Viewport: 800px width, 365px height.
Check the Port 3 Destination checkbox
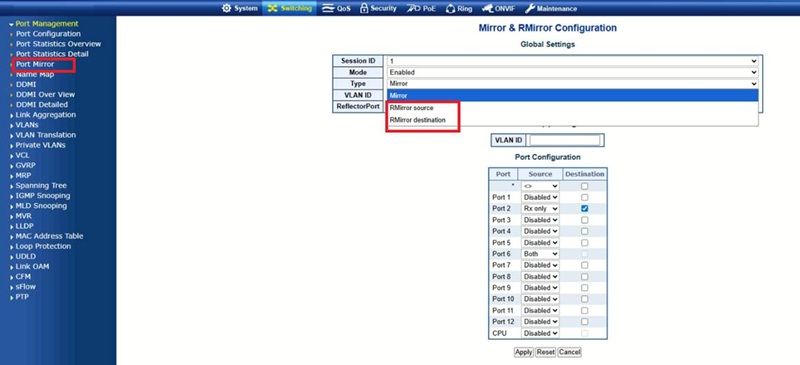click(x=585, y=220)
